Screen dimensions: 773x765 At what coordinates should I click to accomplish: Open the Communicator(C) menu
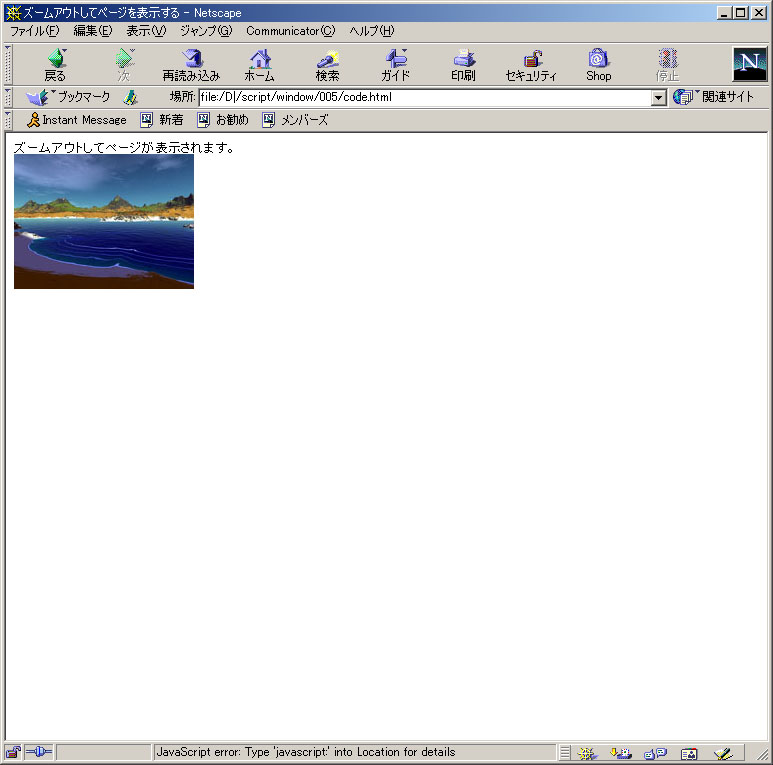click(291, 31)
